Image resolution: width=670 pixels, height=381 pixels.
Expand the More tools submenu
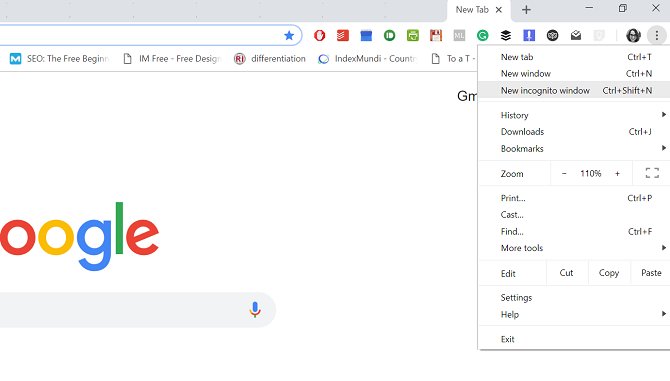tap(574, 248)
